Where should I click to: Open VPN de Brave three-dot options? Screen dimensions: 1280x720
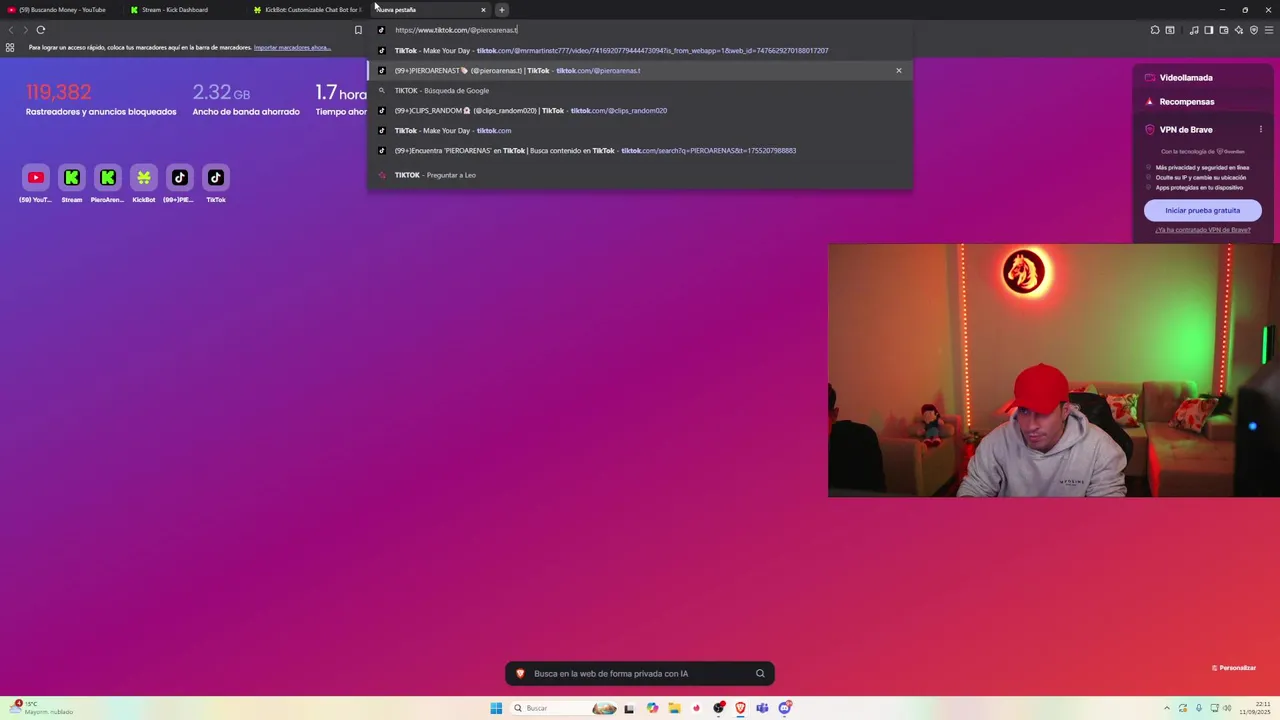[x=1260, y=129]
